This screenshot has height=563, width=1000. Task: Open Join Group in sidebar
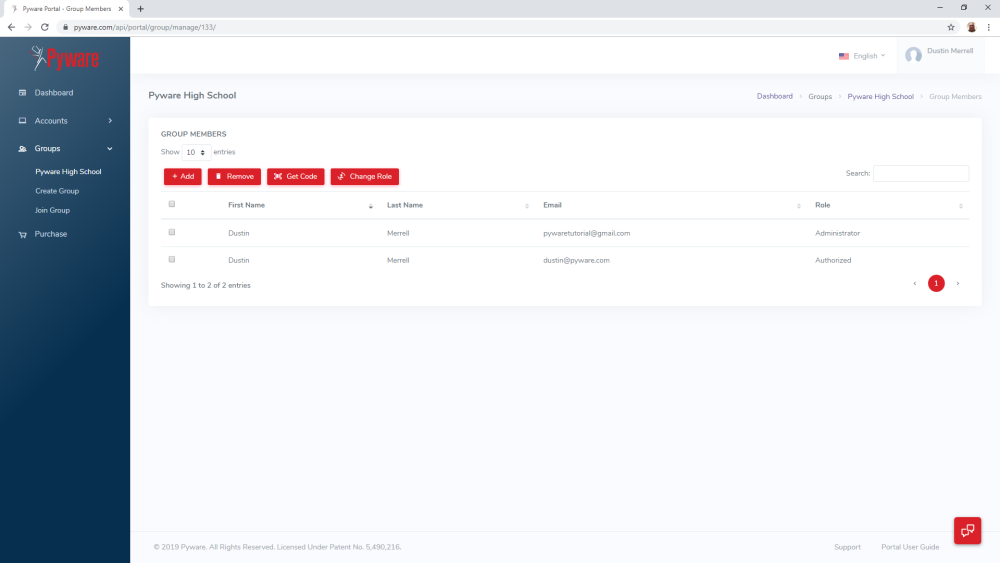[52, 210]
